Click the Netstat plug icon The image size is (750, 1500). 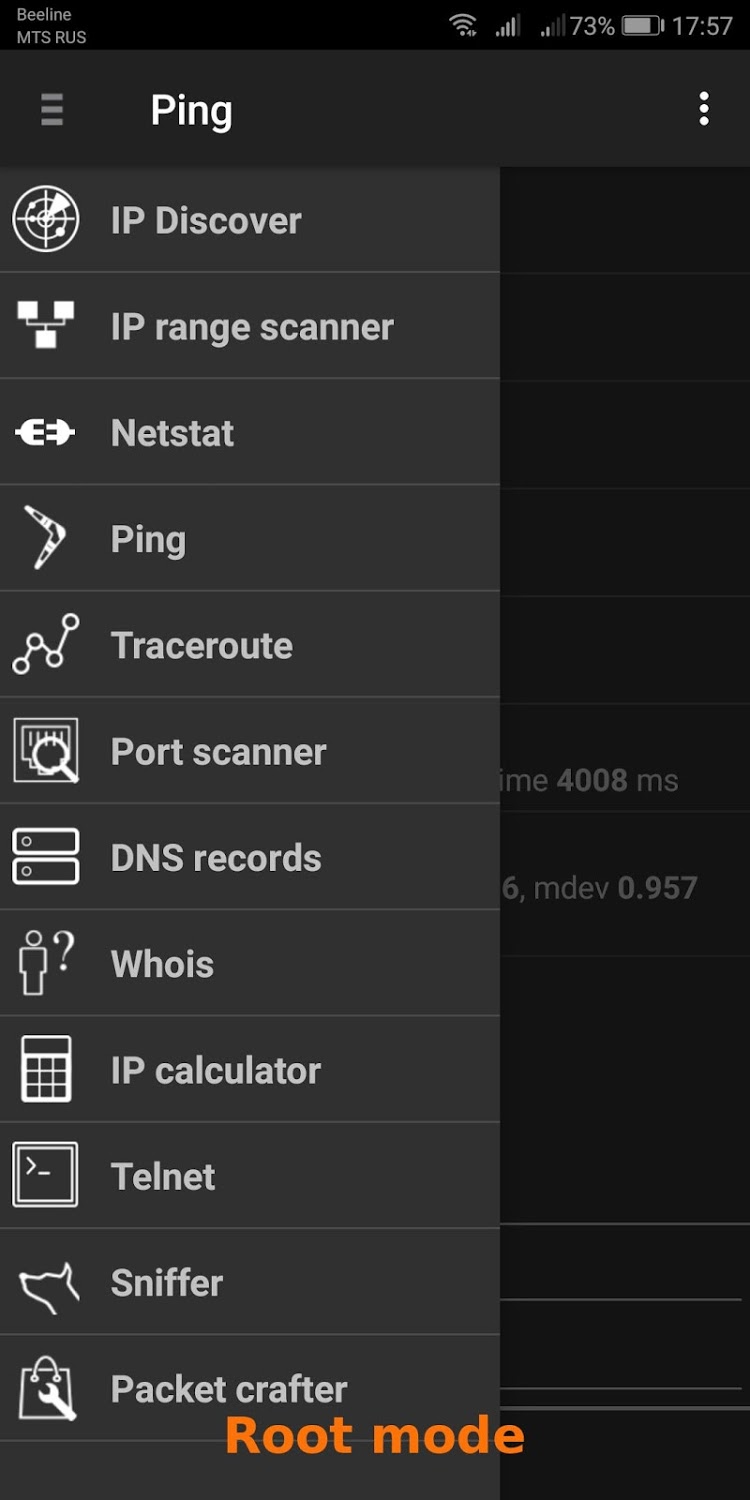(46, 433)
